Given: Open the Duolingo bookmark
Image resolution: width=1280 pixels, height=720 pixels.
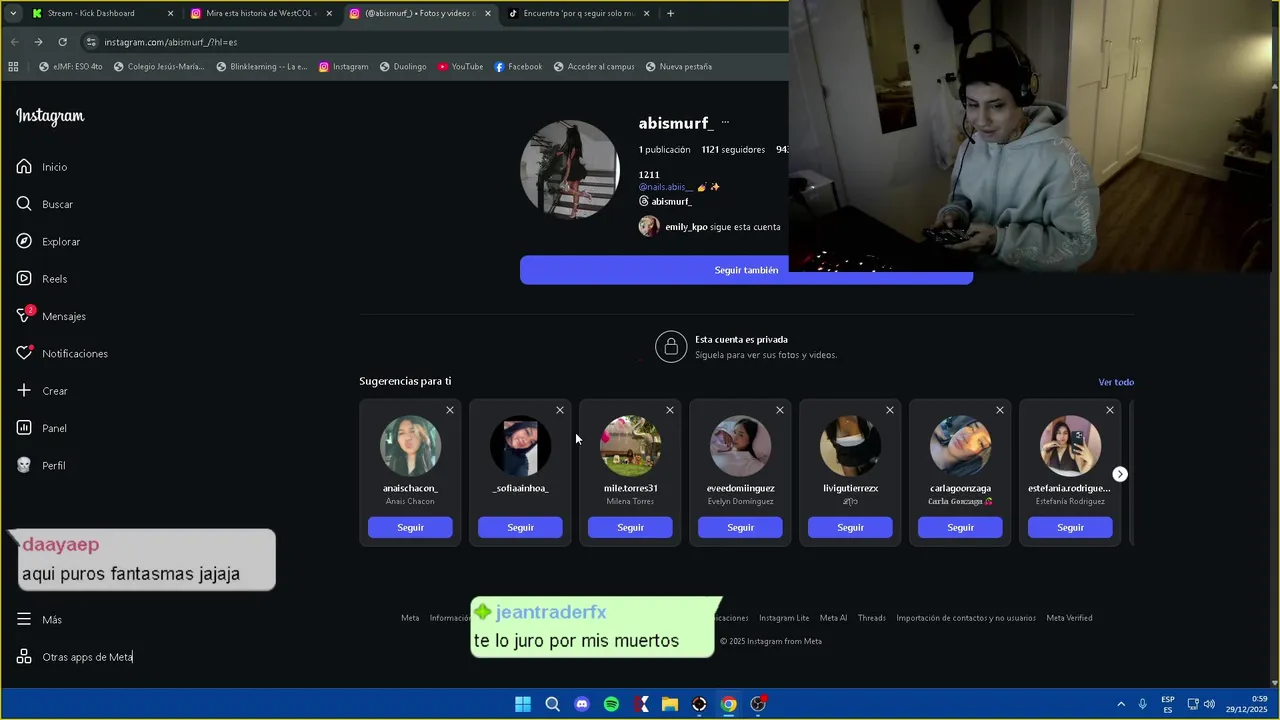Looking at the screenshot, I should (x=402, y=67).
